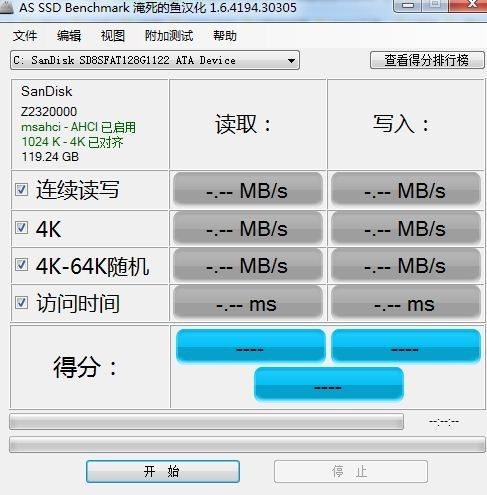Open the 视图 menu
Image resolution: width=487 pixels, height=495 pixels.
pyautogui.click(x=113, y=36)
